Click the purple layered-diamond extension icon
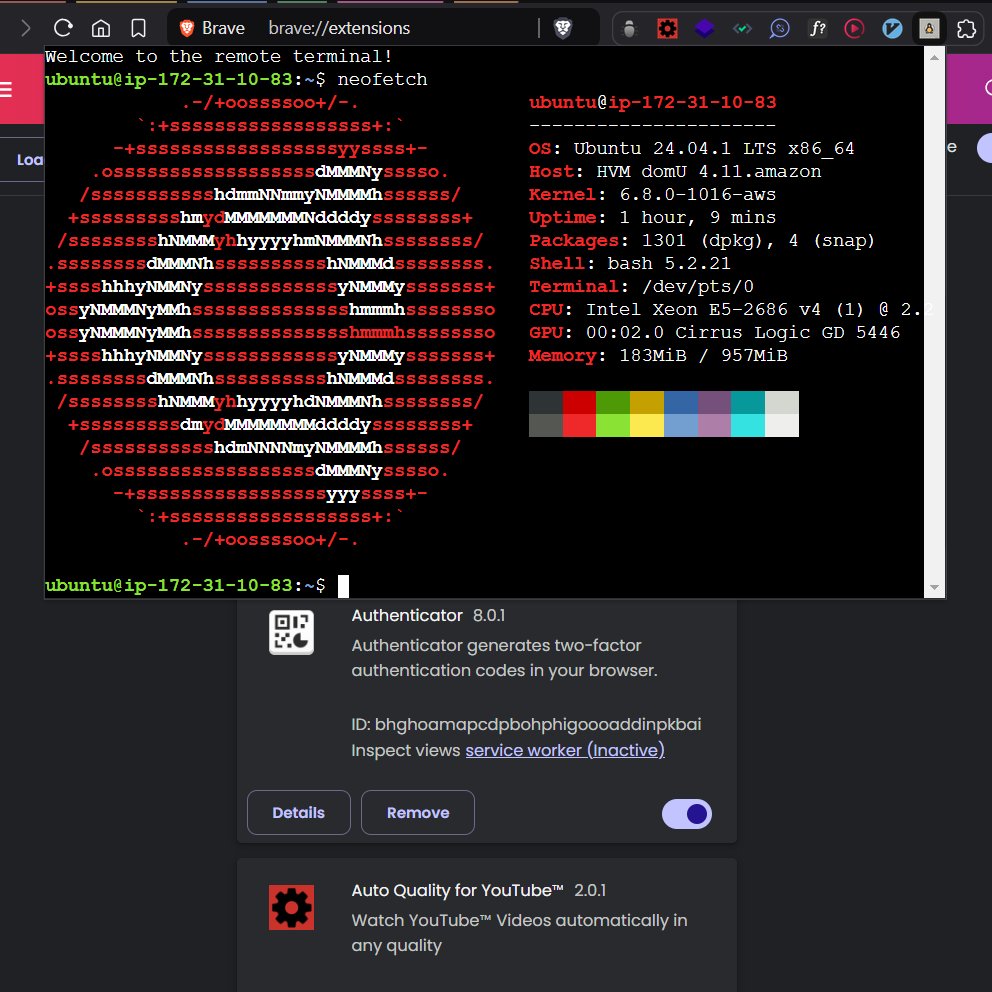This screenshot has width=992, height=992. (x=705, y=29)
